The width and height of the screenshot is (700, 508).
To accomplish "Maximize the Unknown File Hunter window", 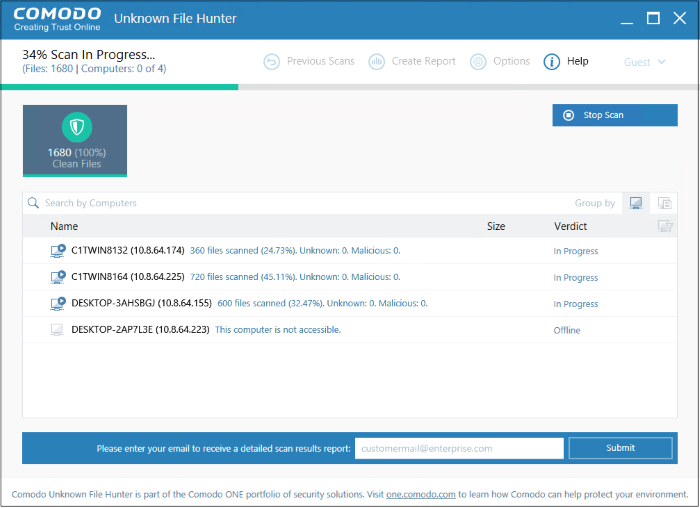I will point(653,18).
